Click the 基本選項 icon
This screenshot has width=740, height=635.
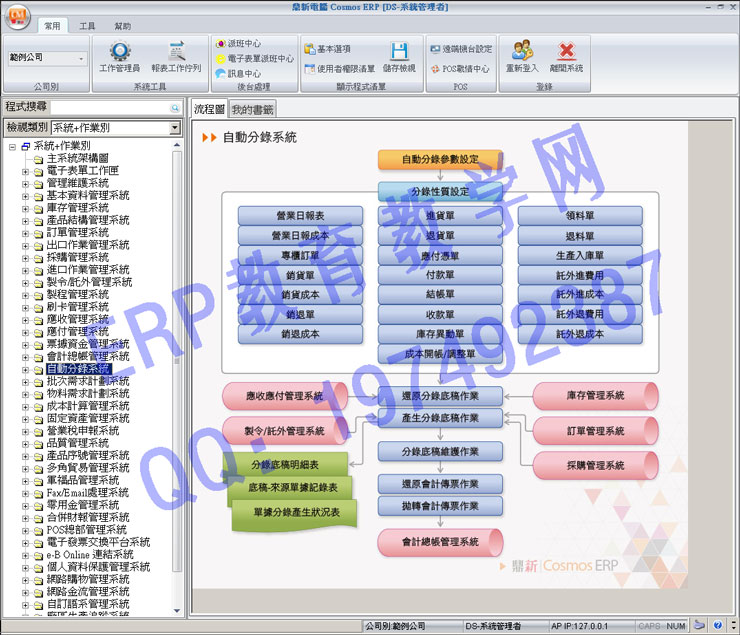tap(310, 49)
